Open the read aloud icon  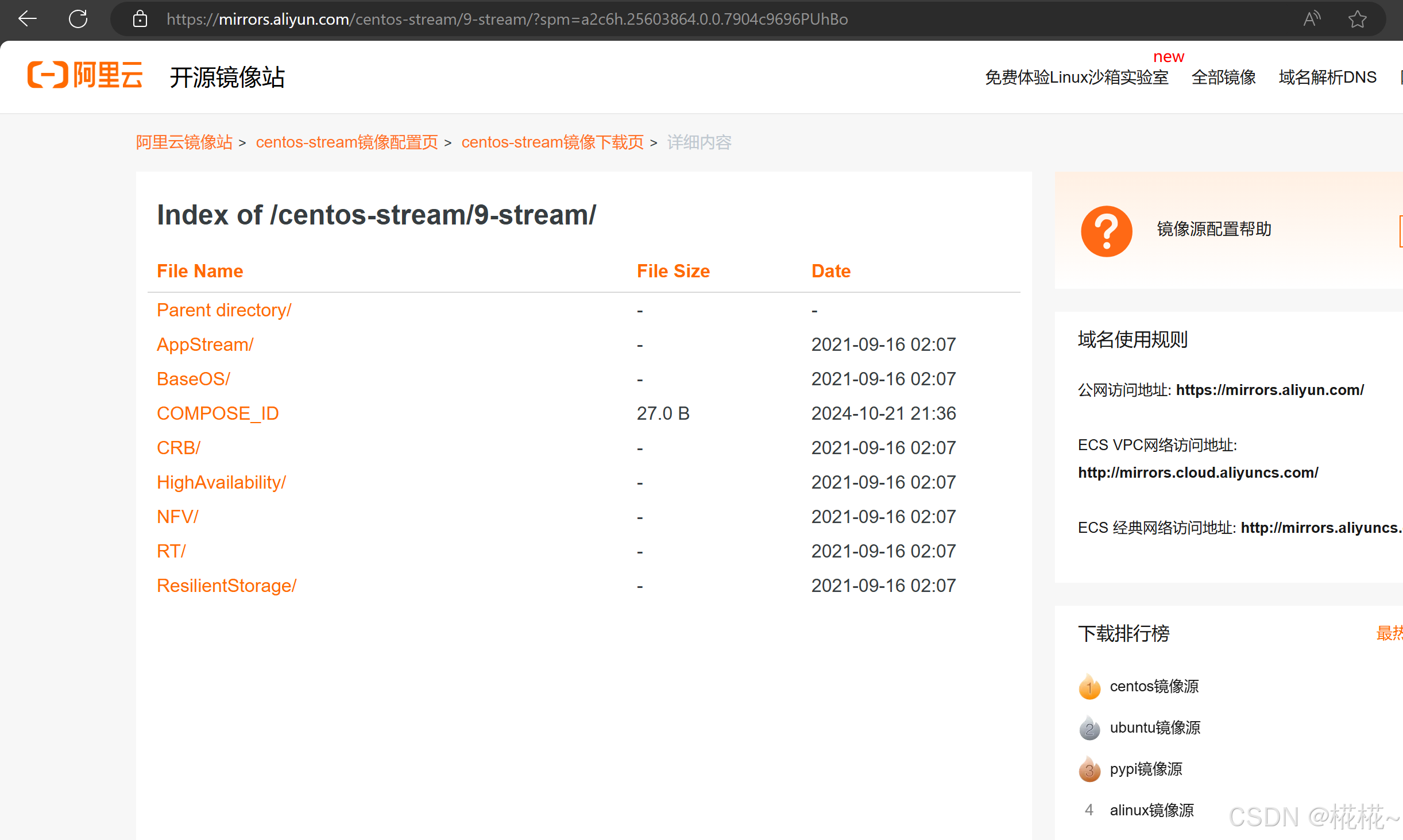point(1311,19)
